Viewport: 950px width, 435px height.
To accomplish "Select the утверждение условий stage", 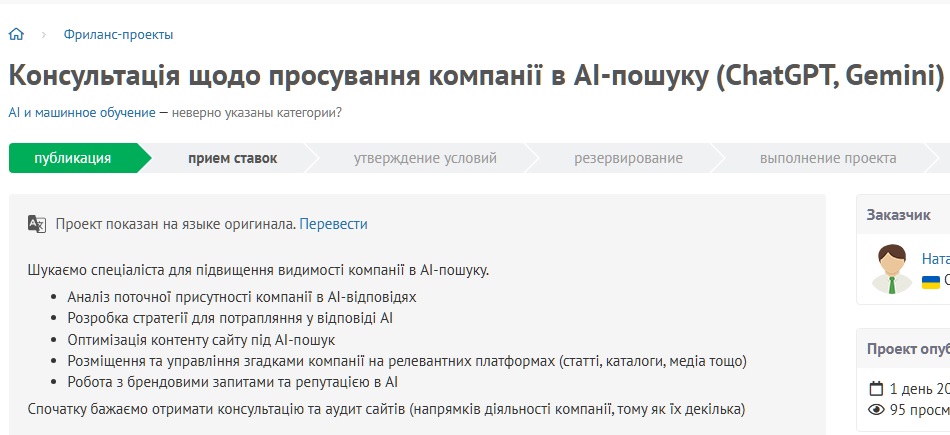I will tap(425, 158).
